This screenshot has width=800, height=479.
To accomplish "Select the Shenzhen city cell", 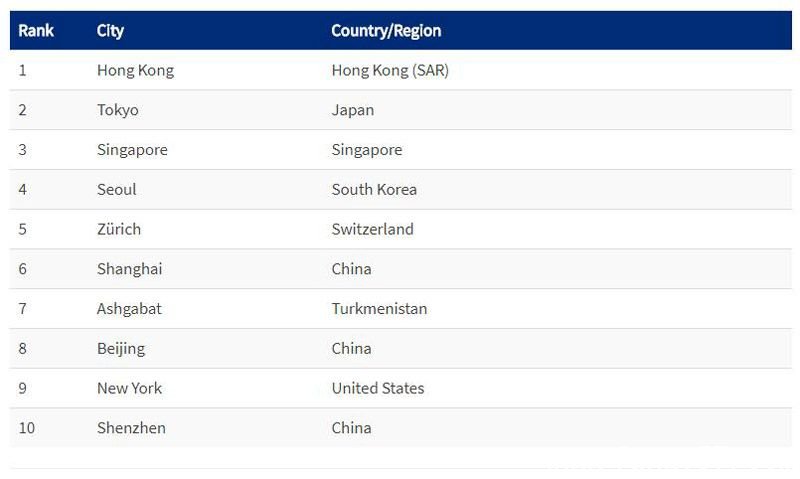I will click(x=131, y=428).
